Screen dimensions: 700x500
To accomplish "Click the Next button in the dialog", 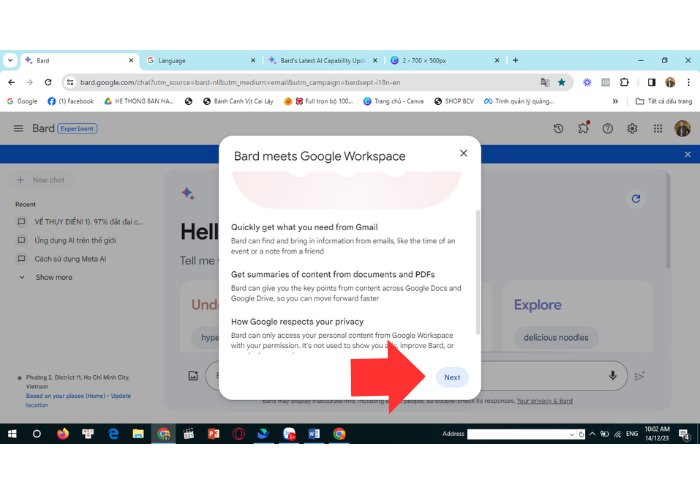I will coord(452,377).
